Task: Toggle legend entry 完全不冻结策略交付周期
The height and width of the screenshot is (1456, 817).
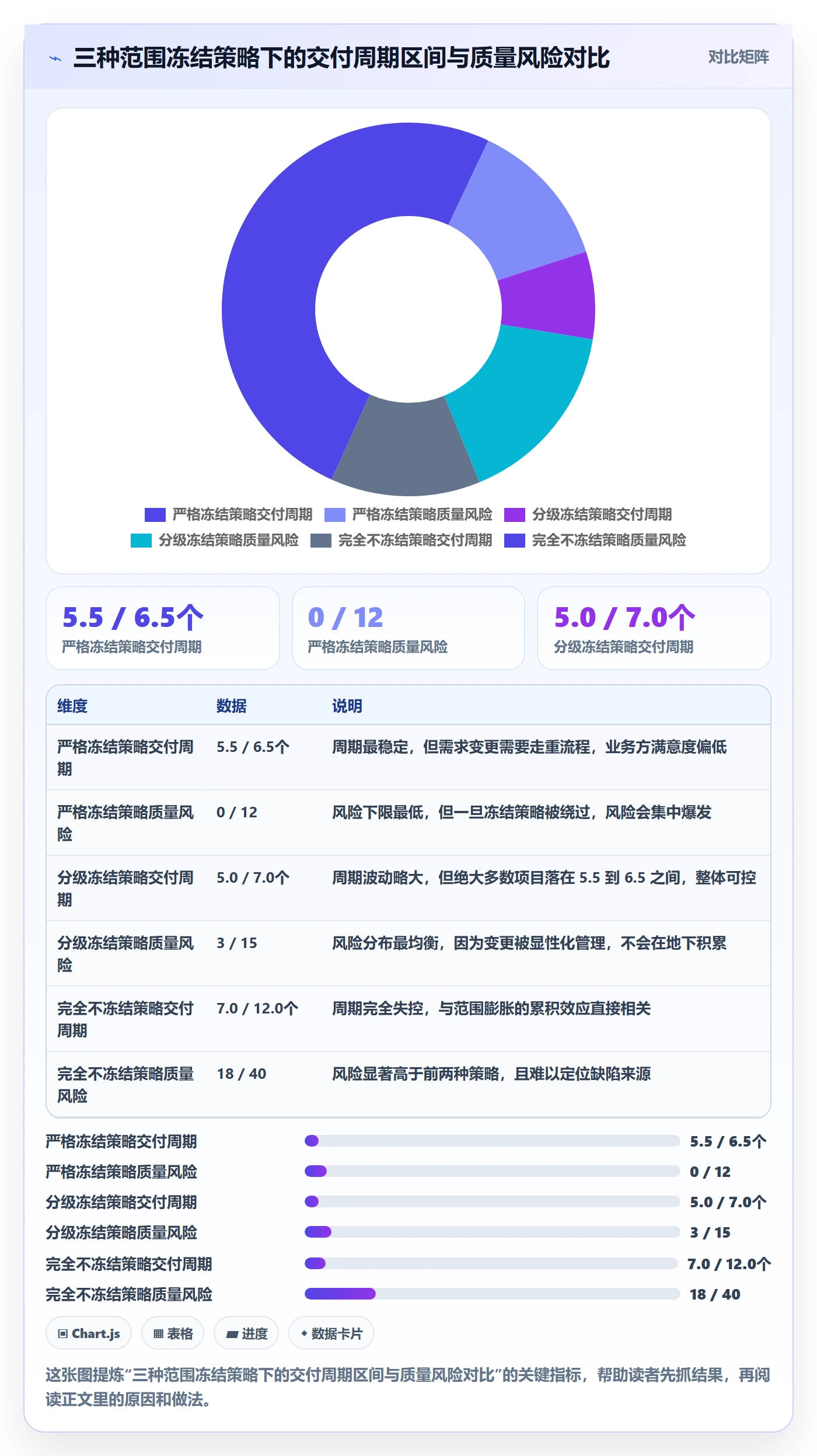Action: 401,541
